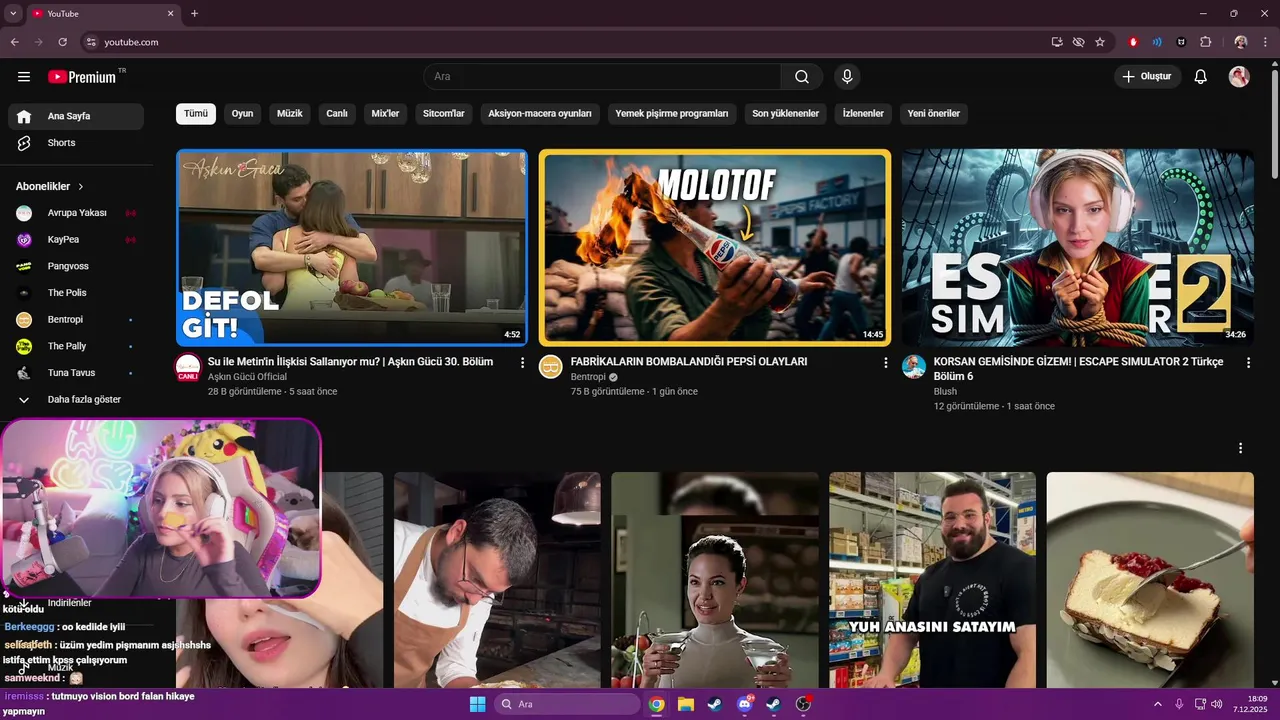Open YouTube account avatar menu
Screen dimensions: 1280x720
coord(1239,77)
